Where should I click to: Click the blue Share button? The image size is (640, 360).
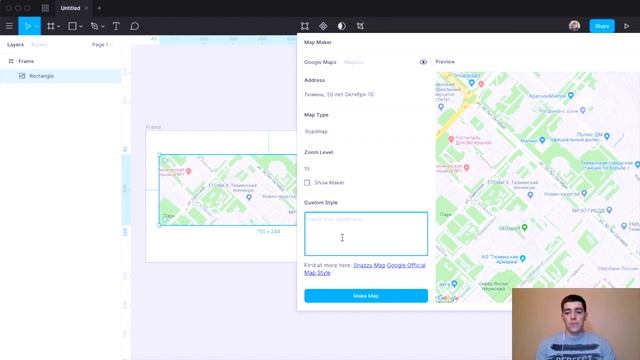[x=602, y=26]
